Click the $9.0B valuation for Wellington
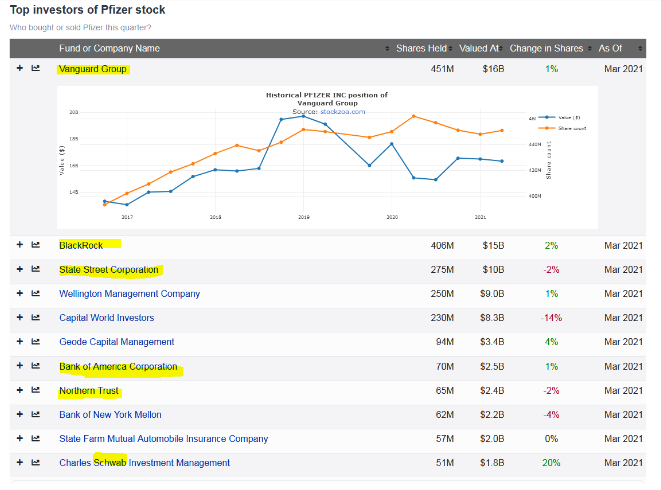This screenshot has width=661, height=490. click(x=492, y=293)
